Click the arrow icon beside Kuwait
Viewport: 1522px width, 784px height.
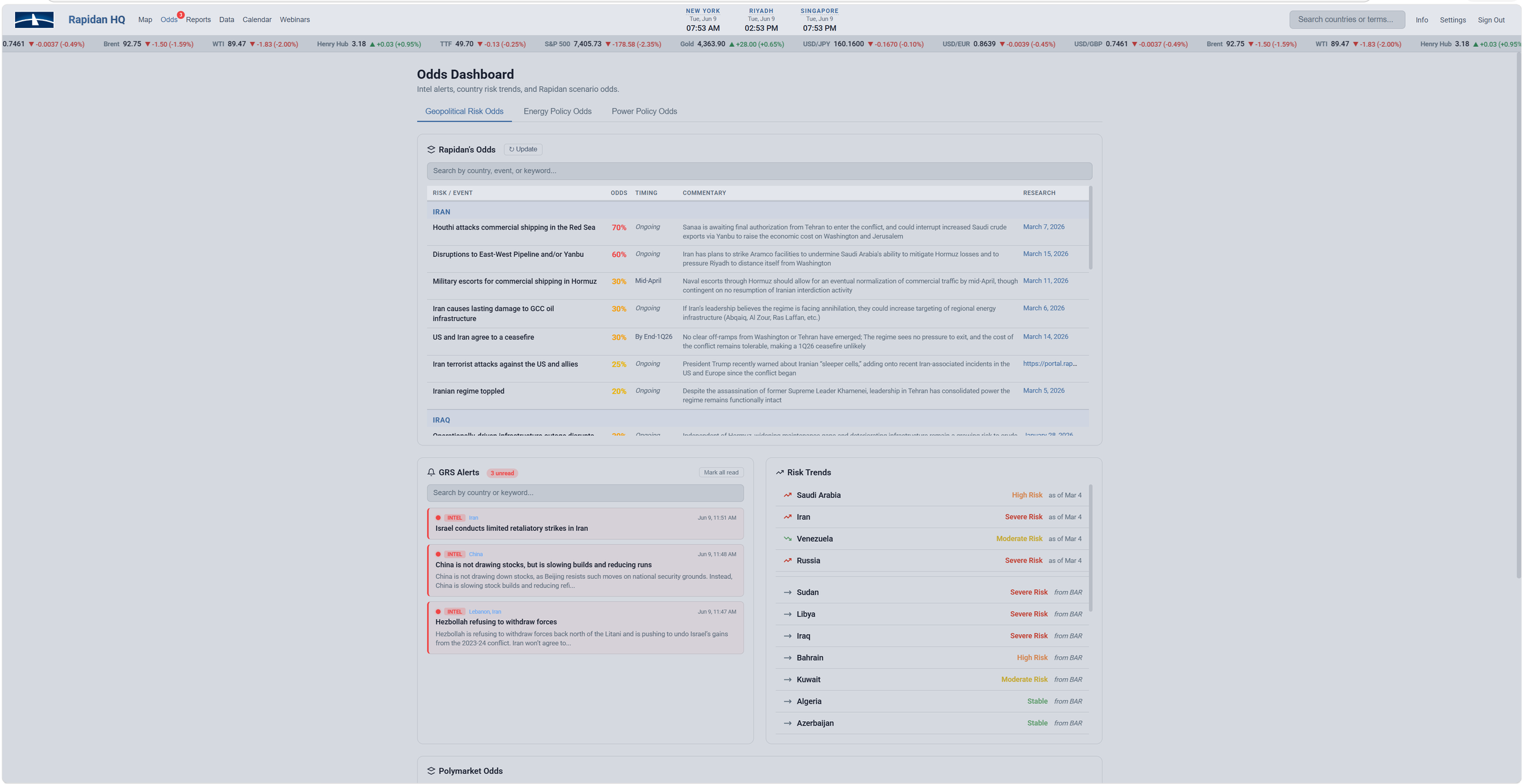(788, 680)
